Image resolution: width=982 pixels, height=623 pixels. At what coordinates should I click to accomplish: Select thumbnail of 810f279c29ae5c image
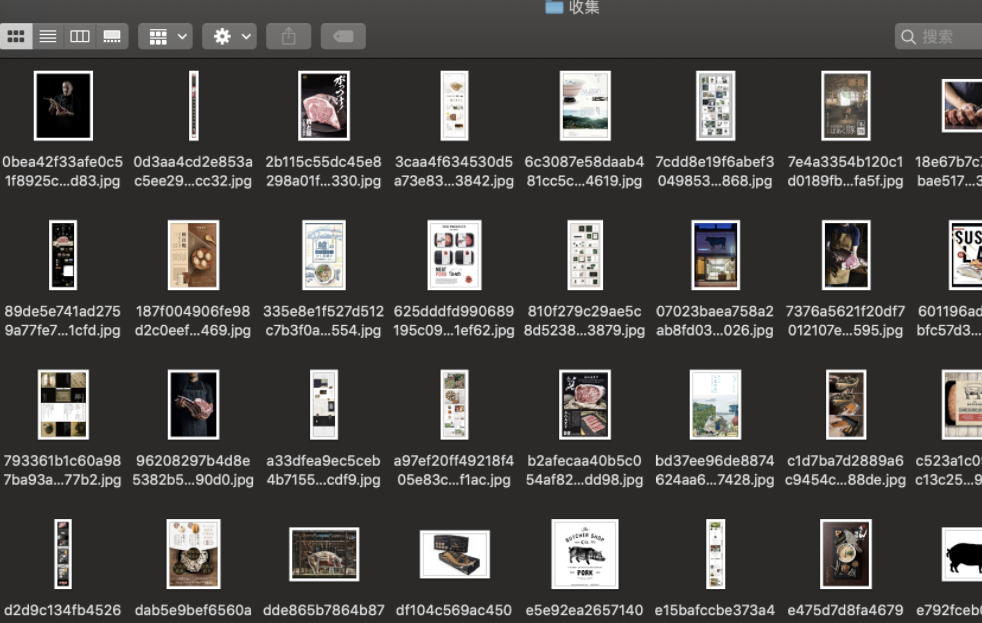pos(585,255)
